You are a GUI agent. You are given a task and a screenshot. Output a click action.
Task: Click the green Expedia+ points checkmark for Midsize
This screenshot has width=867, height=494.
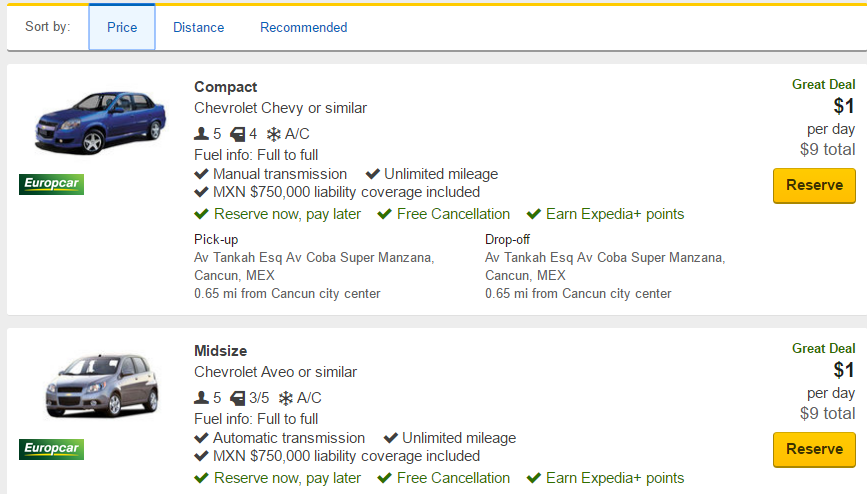(x=534, y=477)
